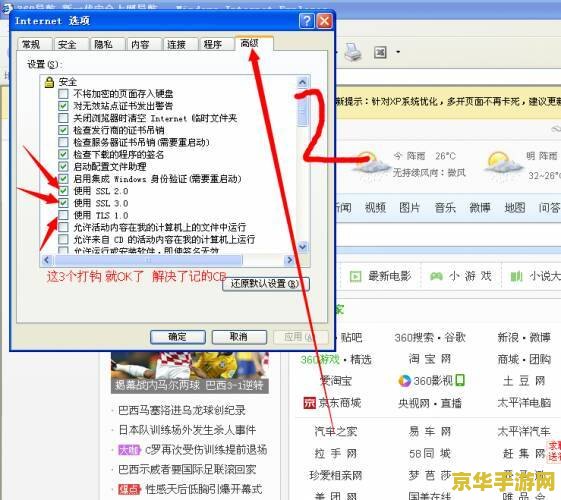The height and width of the screenshot is (500, 561).
Task: Toggle 允许来自 CD 的活动内容 checkbox
Action: [63, 239]
